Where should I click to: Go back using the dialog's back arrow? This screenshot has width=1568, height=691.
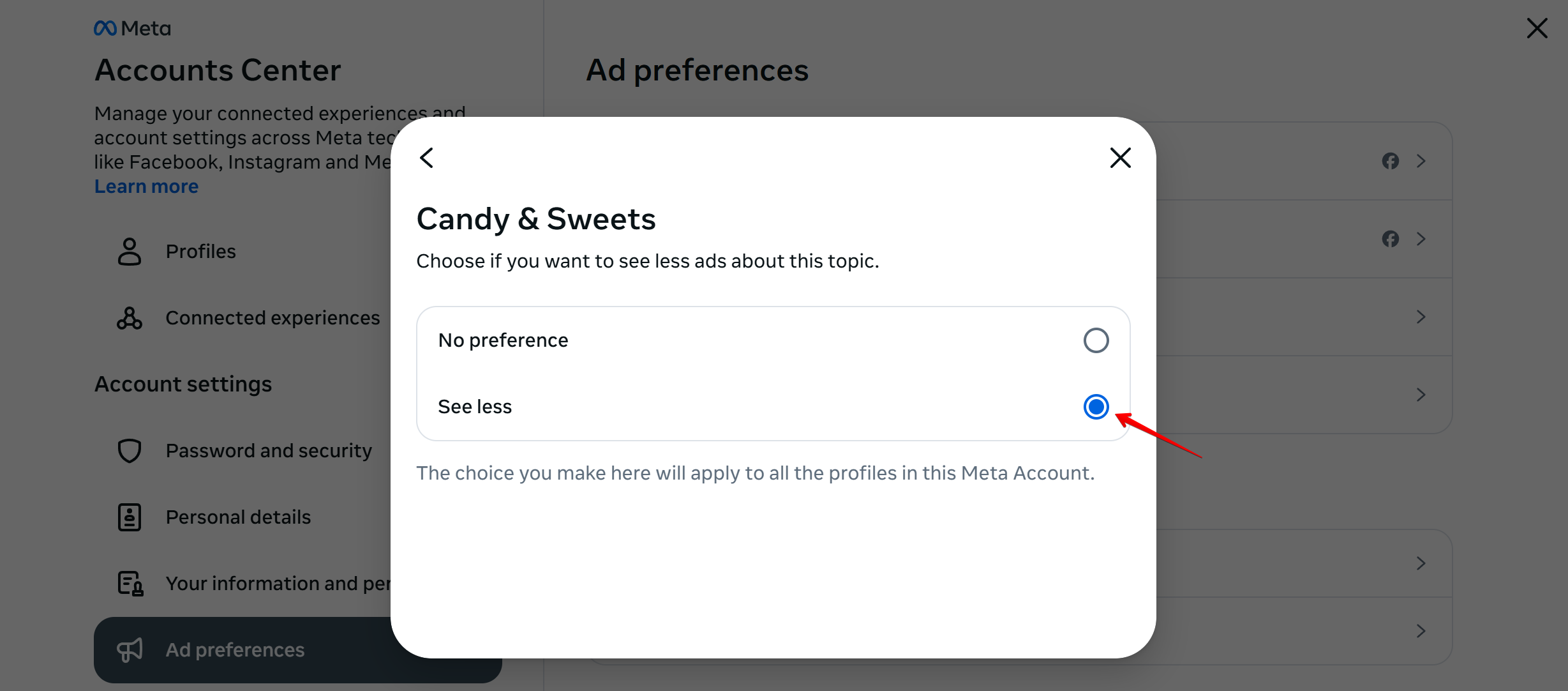(x=427, y=158)
